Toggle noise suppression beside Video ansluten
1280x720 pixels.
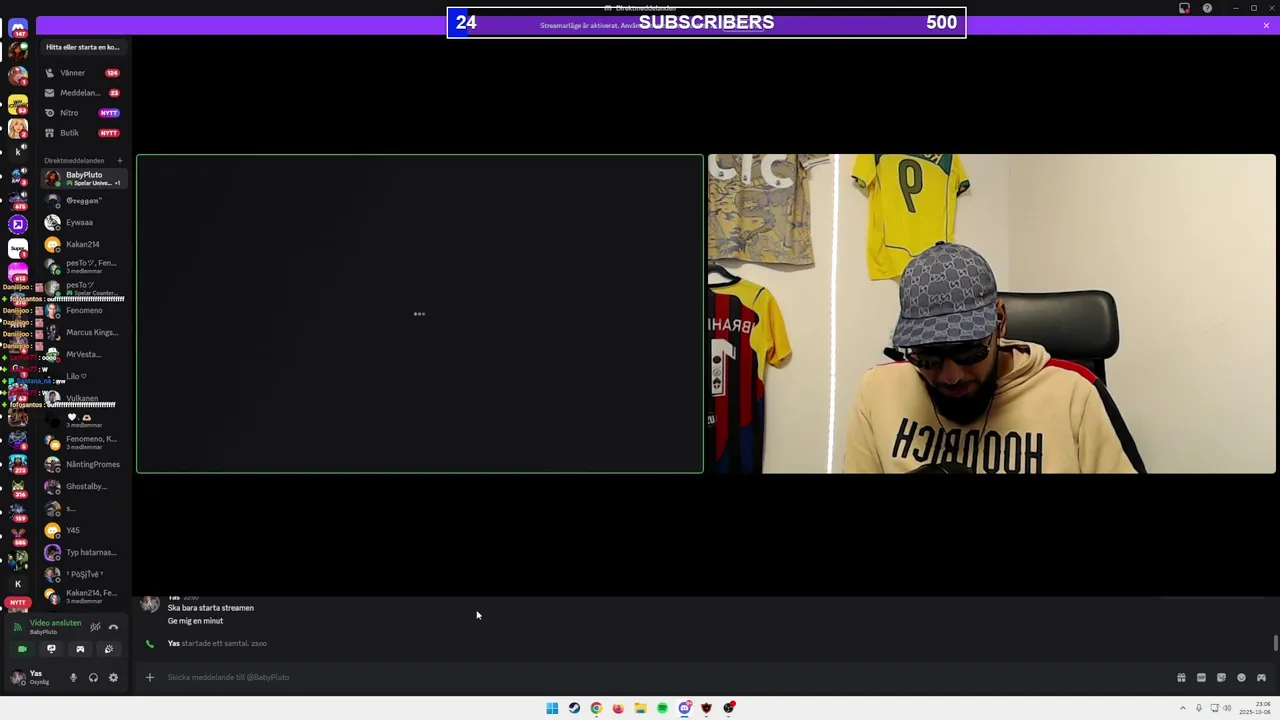pos(95,627)
